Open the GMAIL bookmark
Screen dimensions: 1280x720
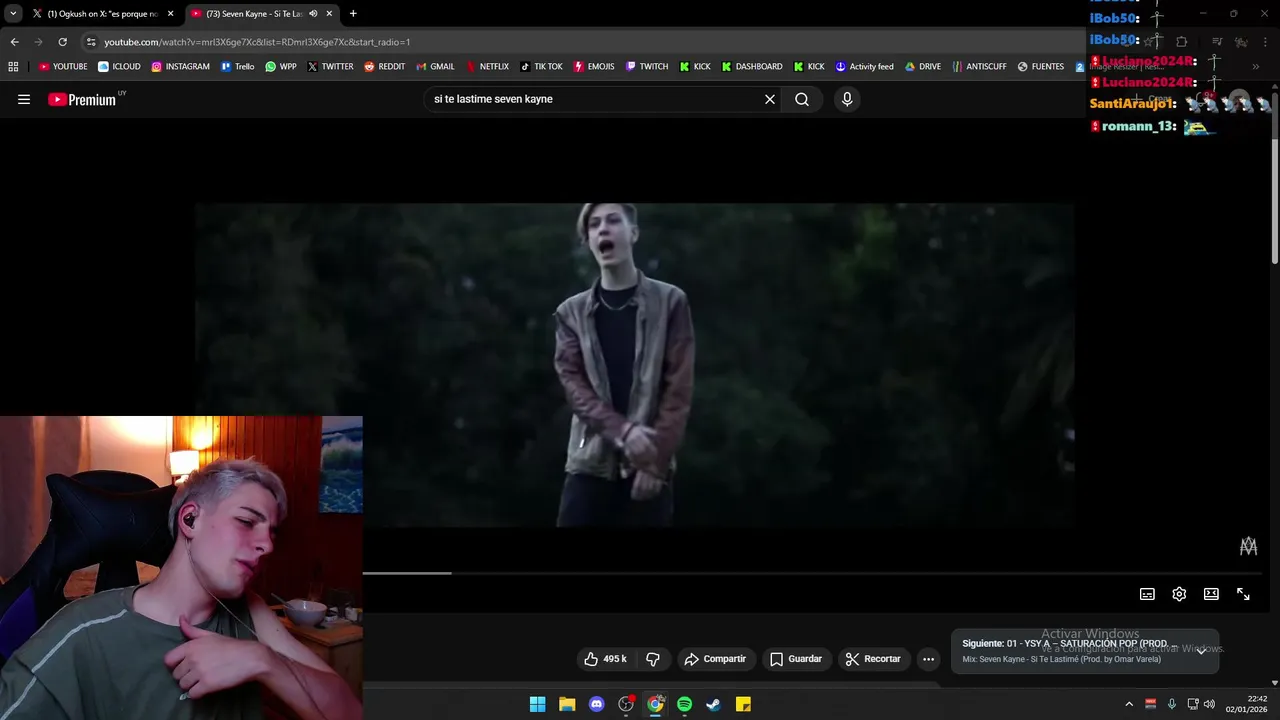coord(435,67)
